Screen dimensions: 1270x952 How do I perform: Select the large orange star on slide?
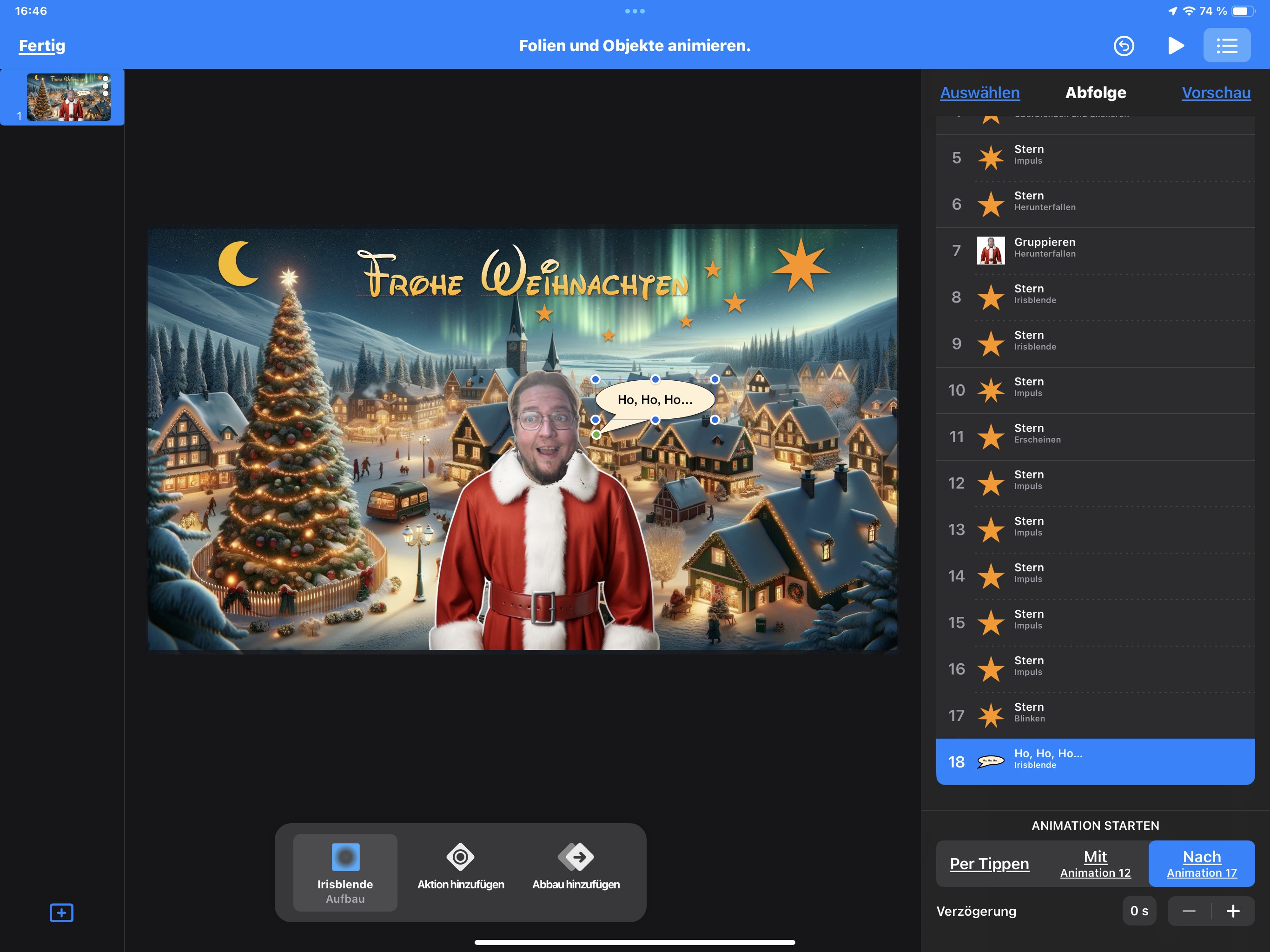tap(801, 265)
